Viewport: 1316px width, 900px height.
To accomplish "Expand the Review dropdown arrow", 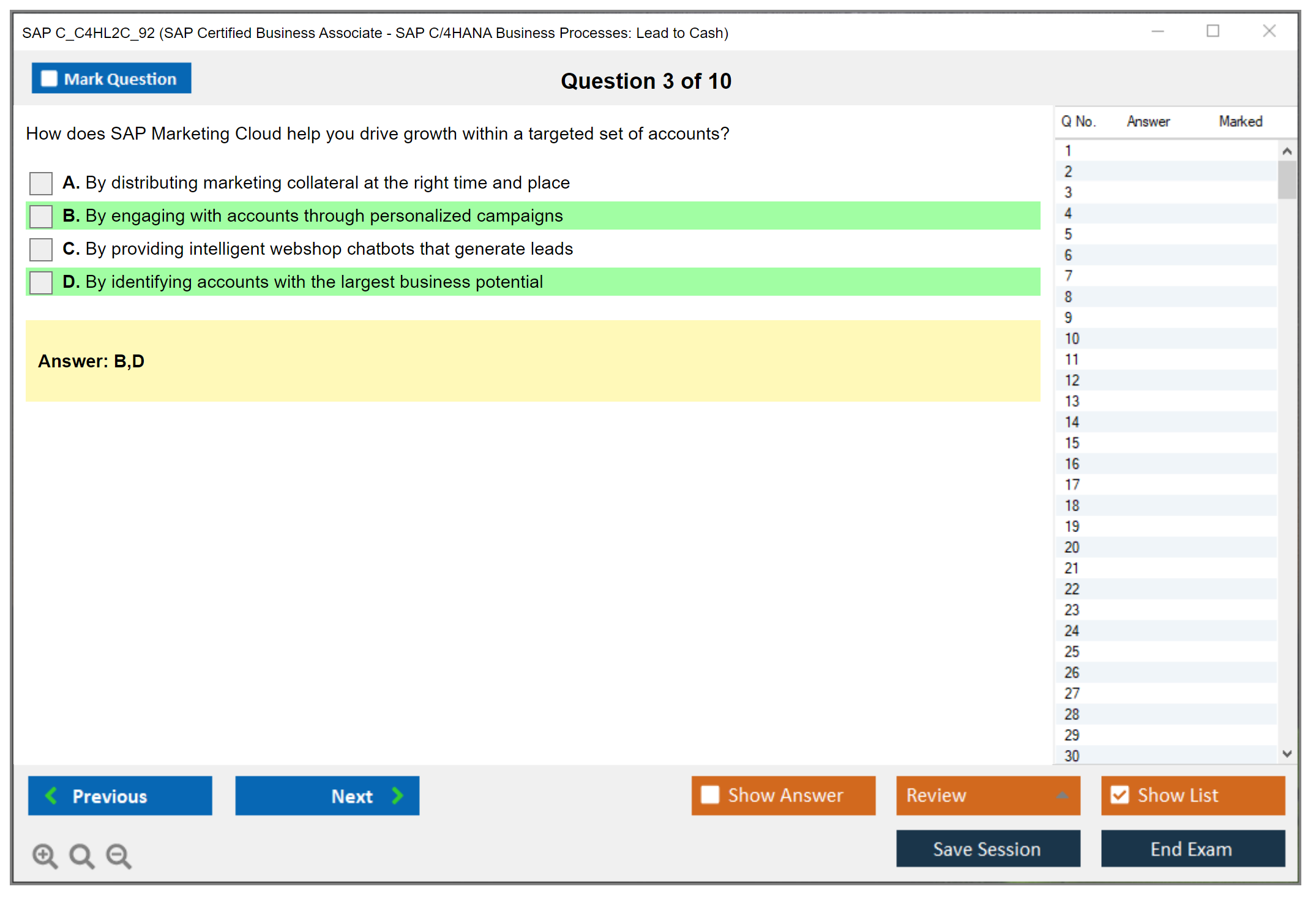I will pos(1062,795).
